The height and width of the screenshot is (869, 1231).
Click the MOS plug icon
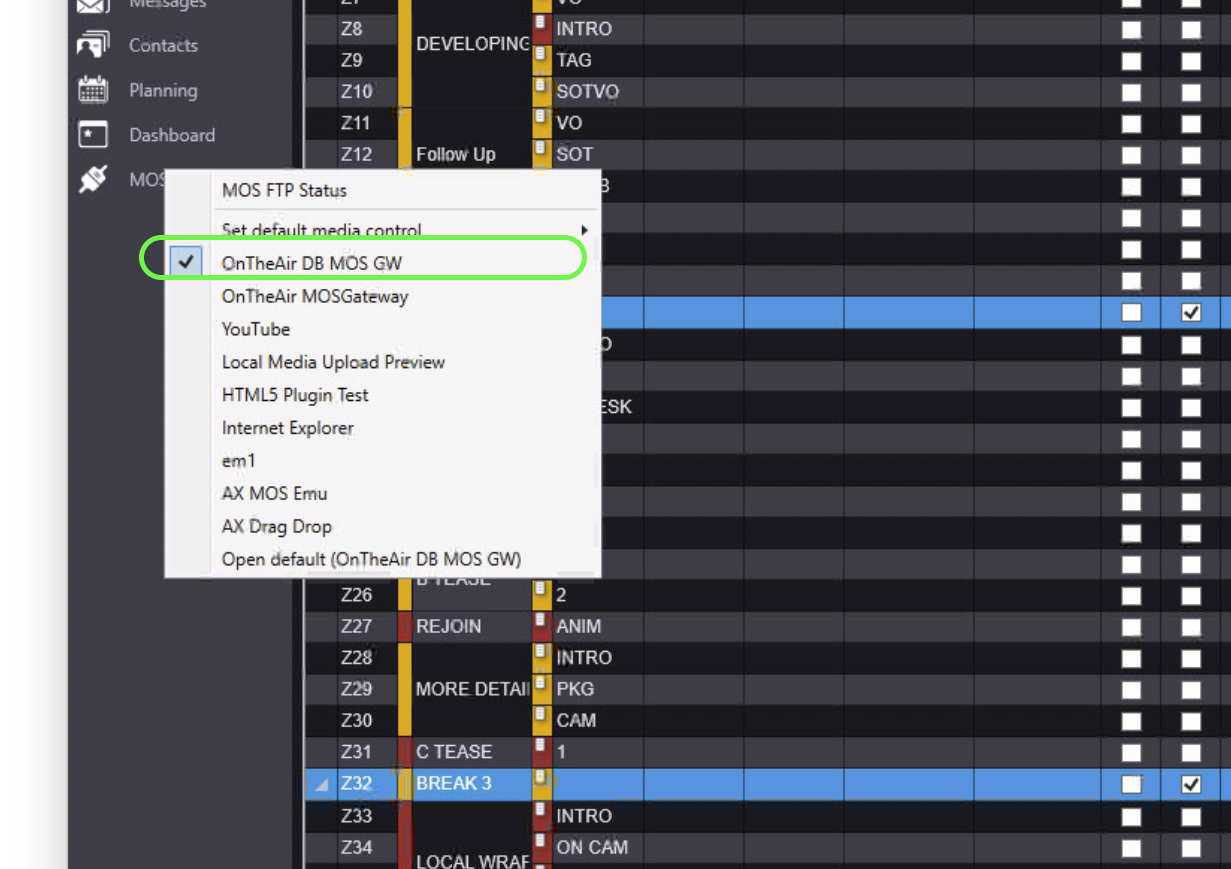point(93,180)
